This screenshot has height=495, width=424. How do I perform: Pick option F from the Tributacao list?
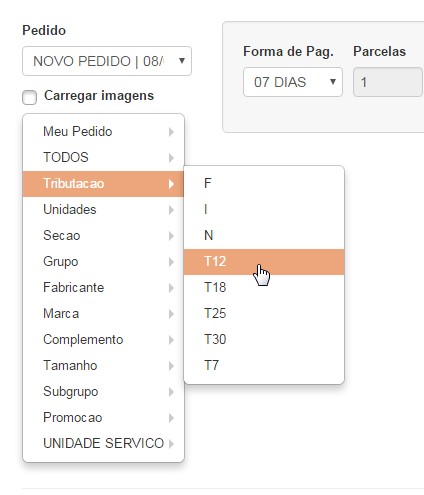264,183
